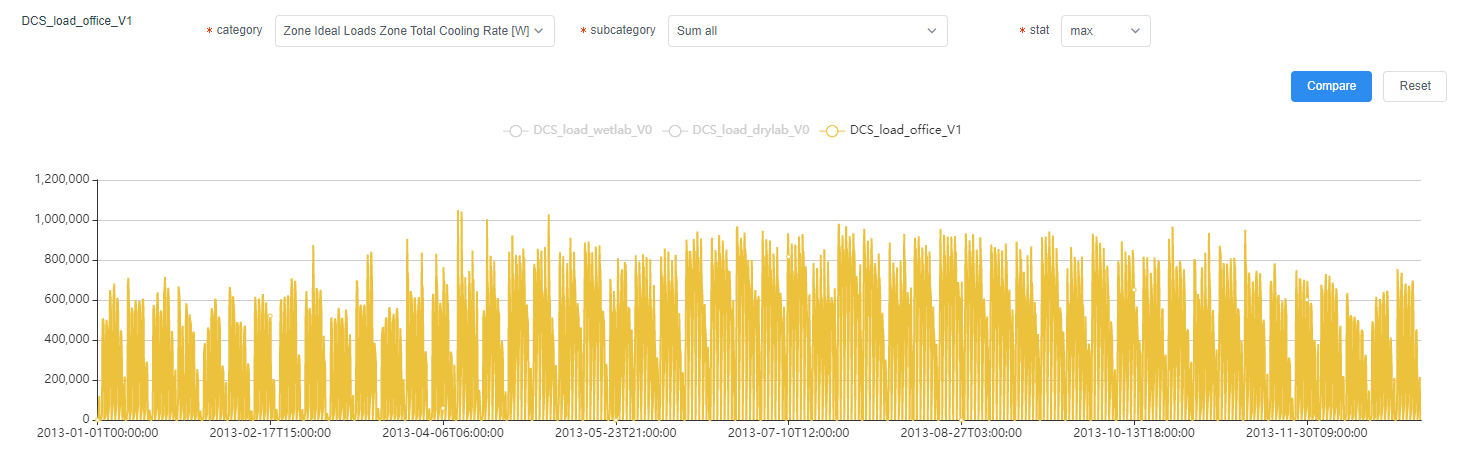Click the DCS_load_office_V1 title text
Viewport: 1471px width, 467px height.
pos(77,21)
